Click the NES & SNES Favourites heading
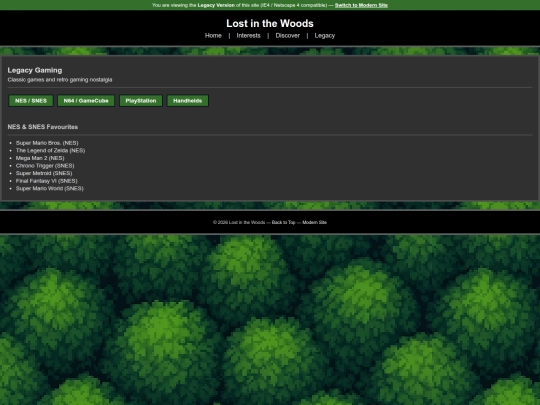 43,127
